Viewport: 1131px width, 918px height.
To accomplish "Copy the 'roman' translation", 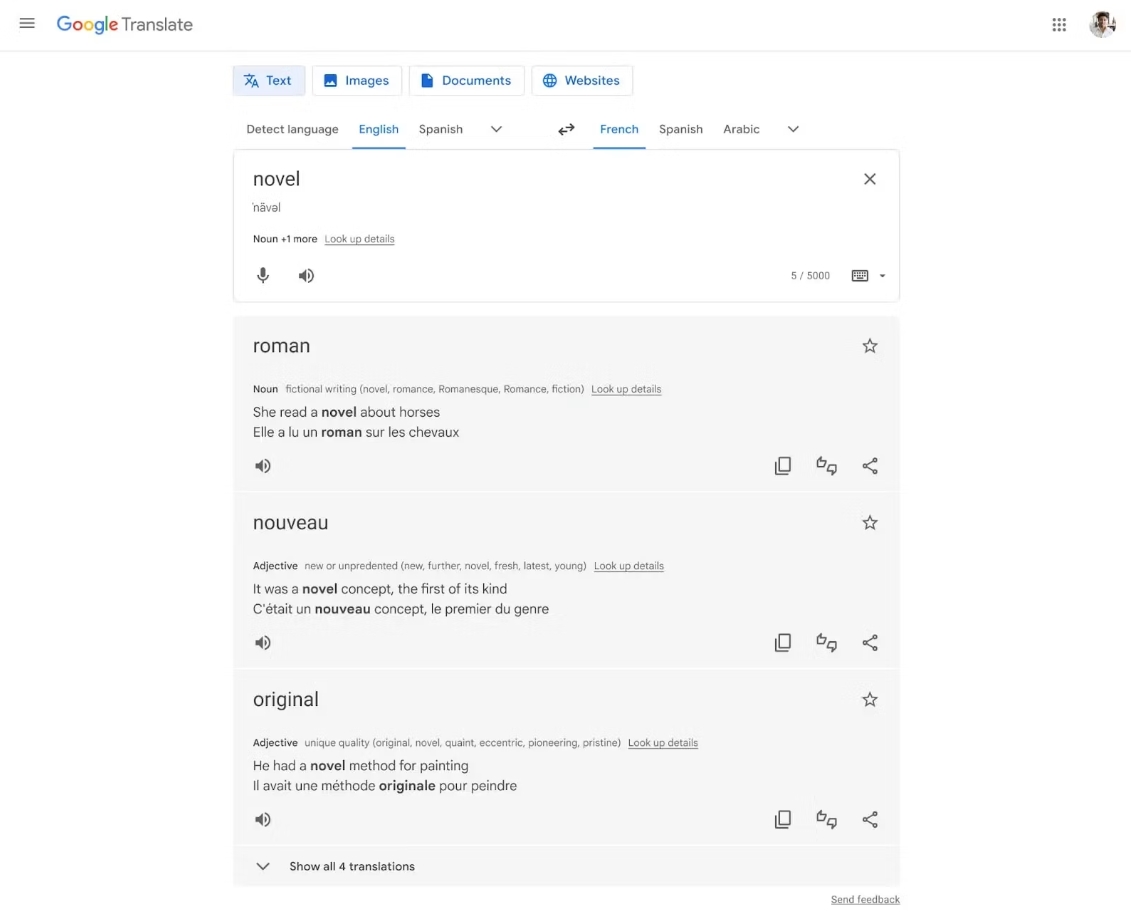I will [x=783, y=465].
